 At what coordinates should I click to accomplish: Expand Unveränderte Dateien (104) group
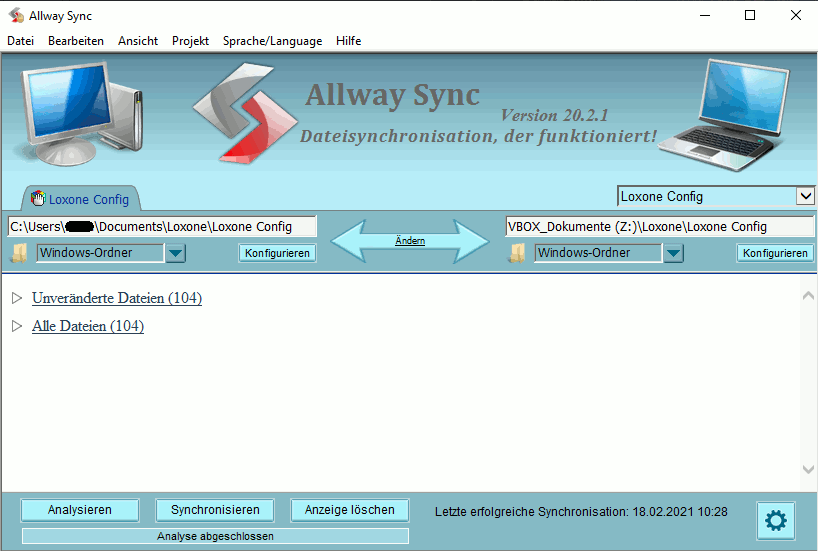17,298
